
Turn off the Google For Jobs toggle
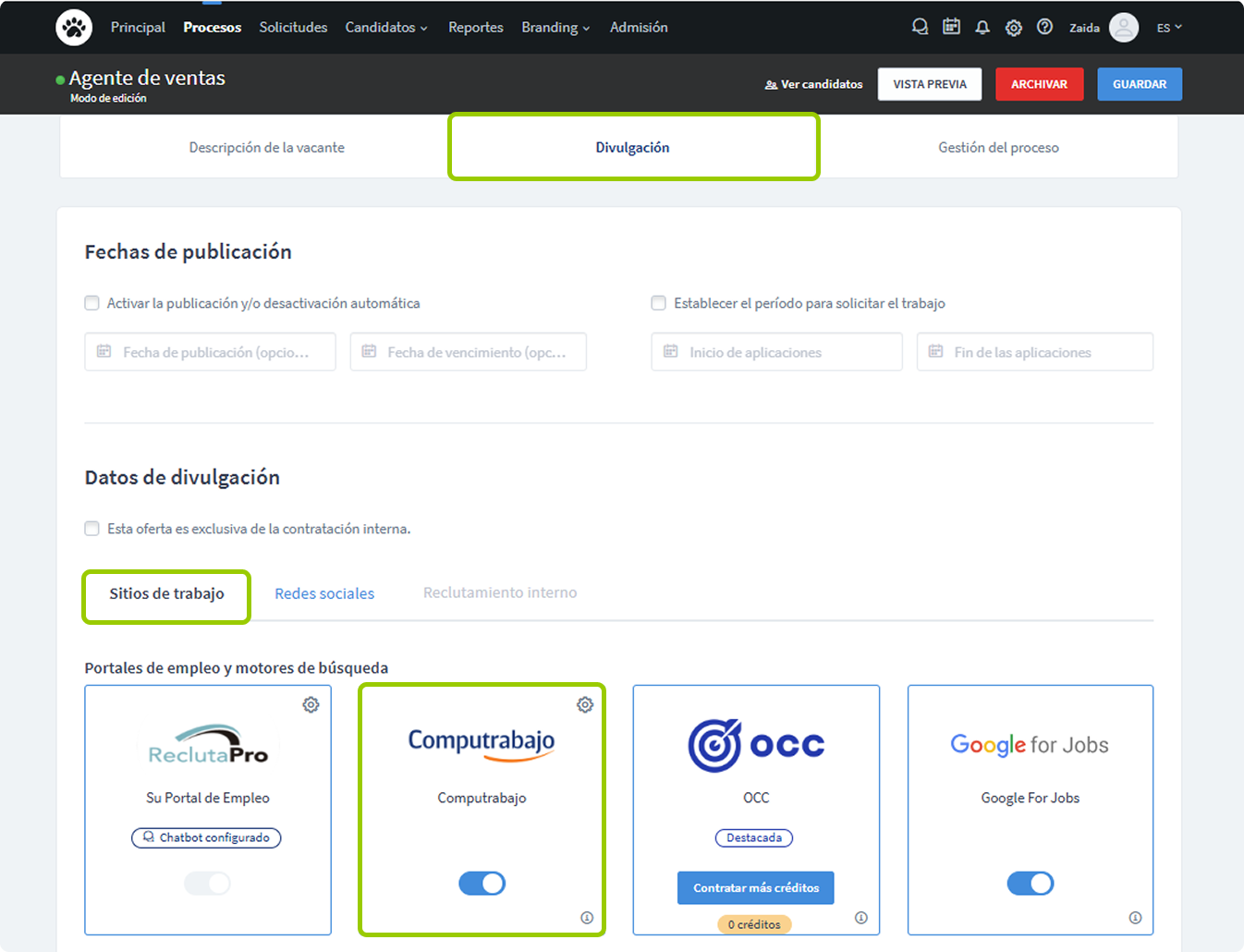pos(1030,884)
